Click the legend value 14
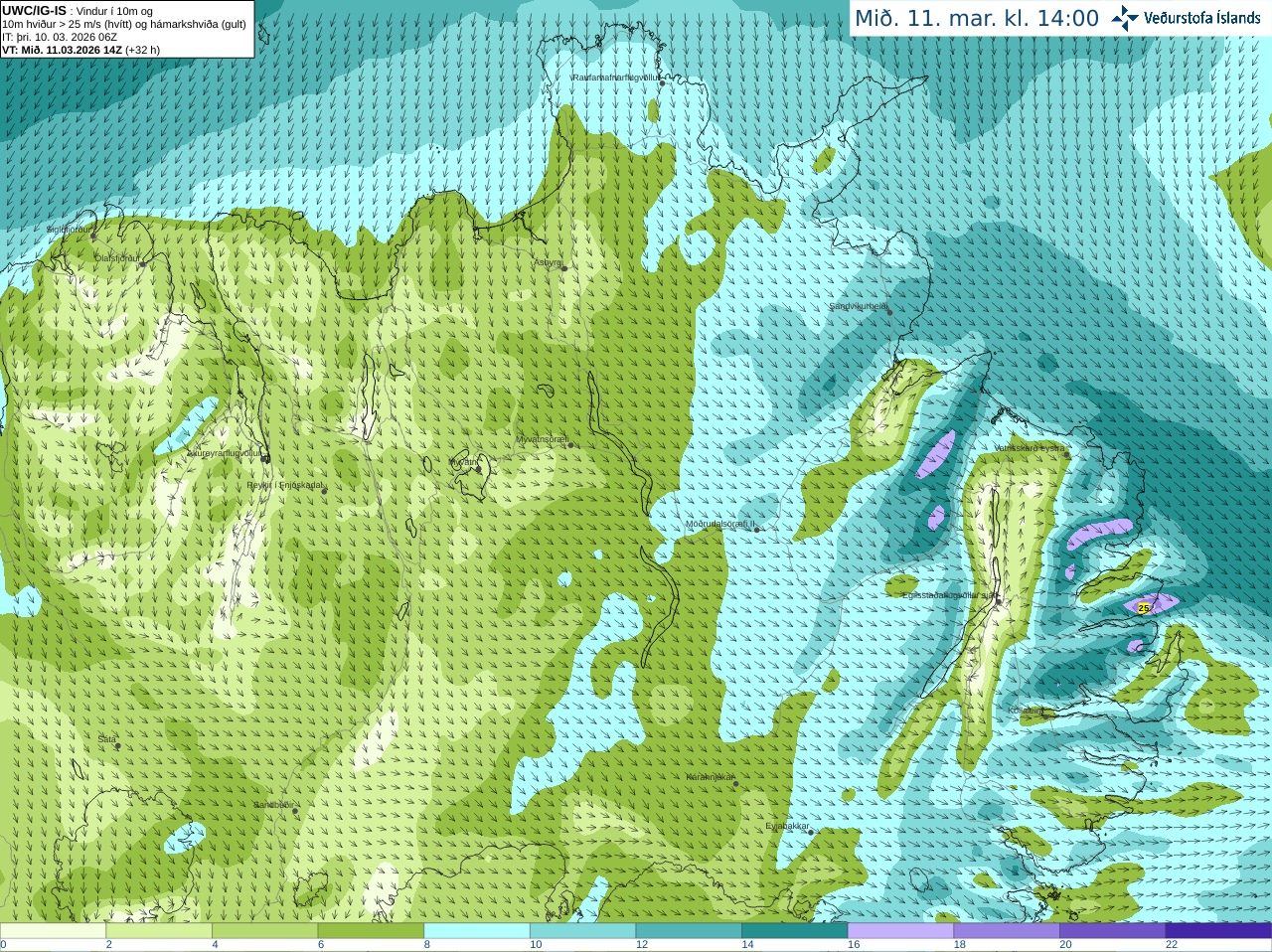 coord(747,945)
